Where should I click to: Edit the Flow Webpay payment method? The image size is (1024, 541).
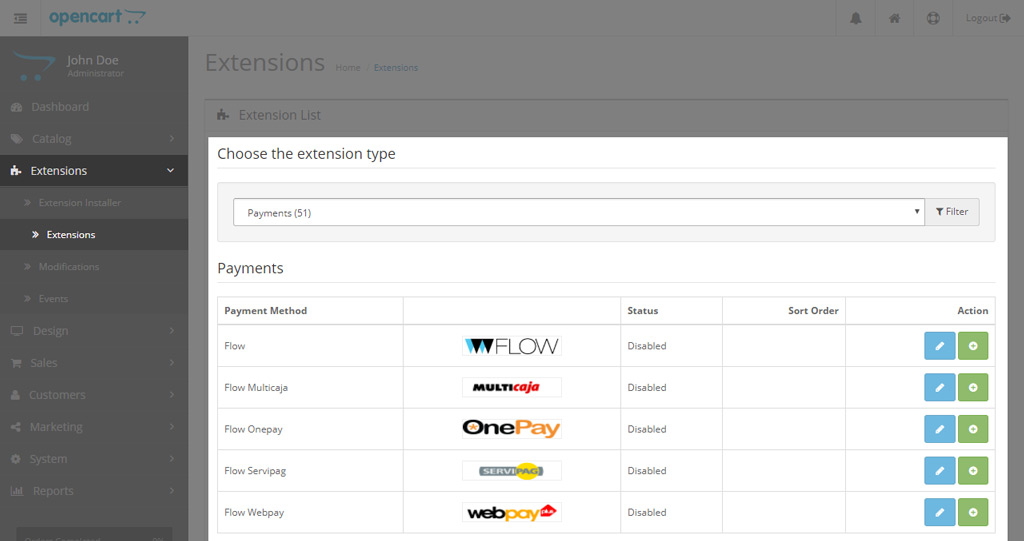[x=940, y=512]
